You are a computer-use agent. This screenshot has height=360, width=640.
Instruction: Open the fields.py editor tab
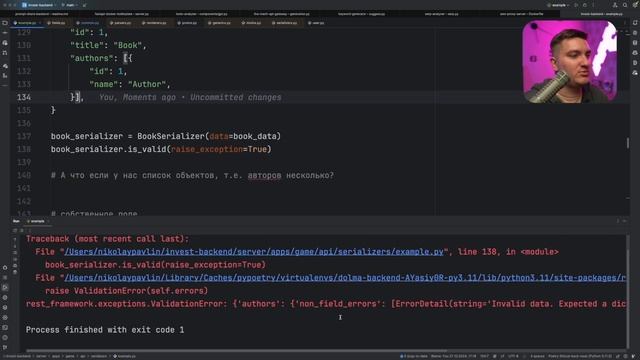click(56, 23)
